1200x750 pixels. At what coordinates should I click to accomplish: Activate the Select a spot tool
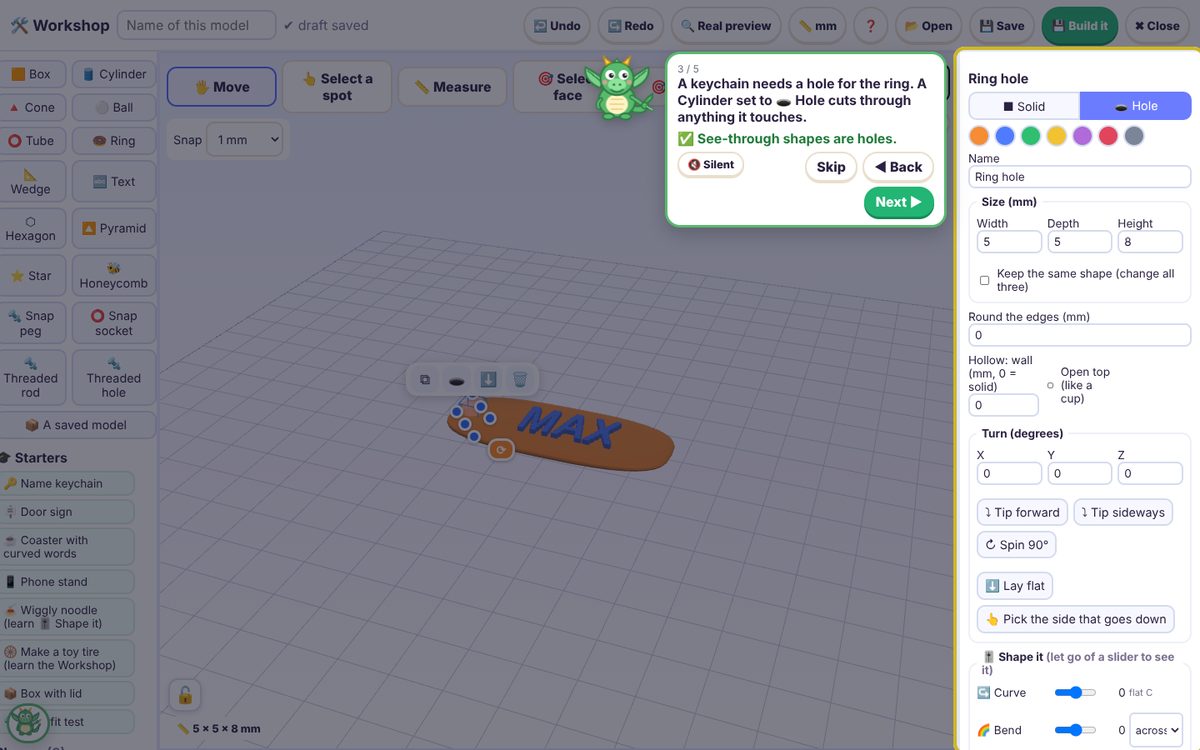pos(336,87)
